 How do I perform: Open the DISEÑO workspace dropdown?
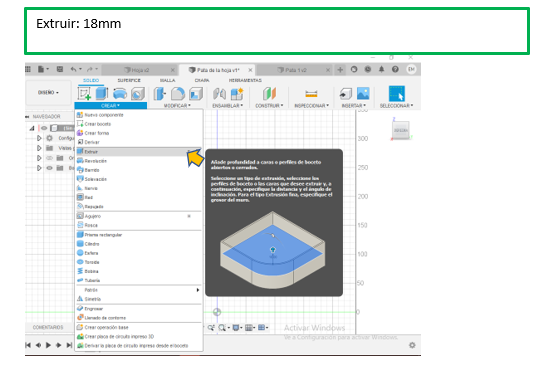(48, 93)
